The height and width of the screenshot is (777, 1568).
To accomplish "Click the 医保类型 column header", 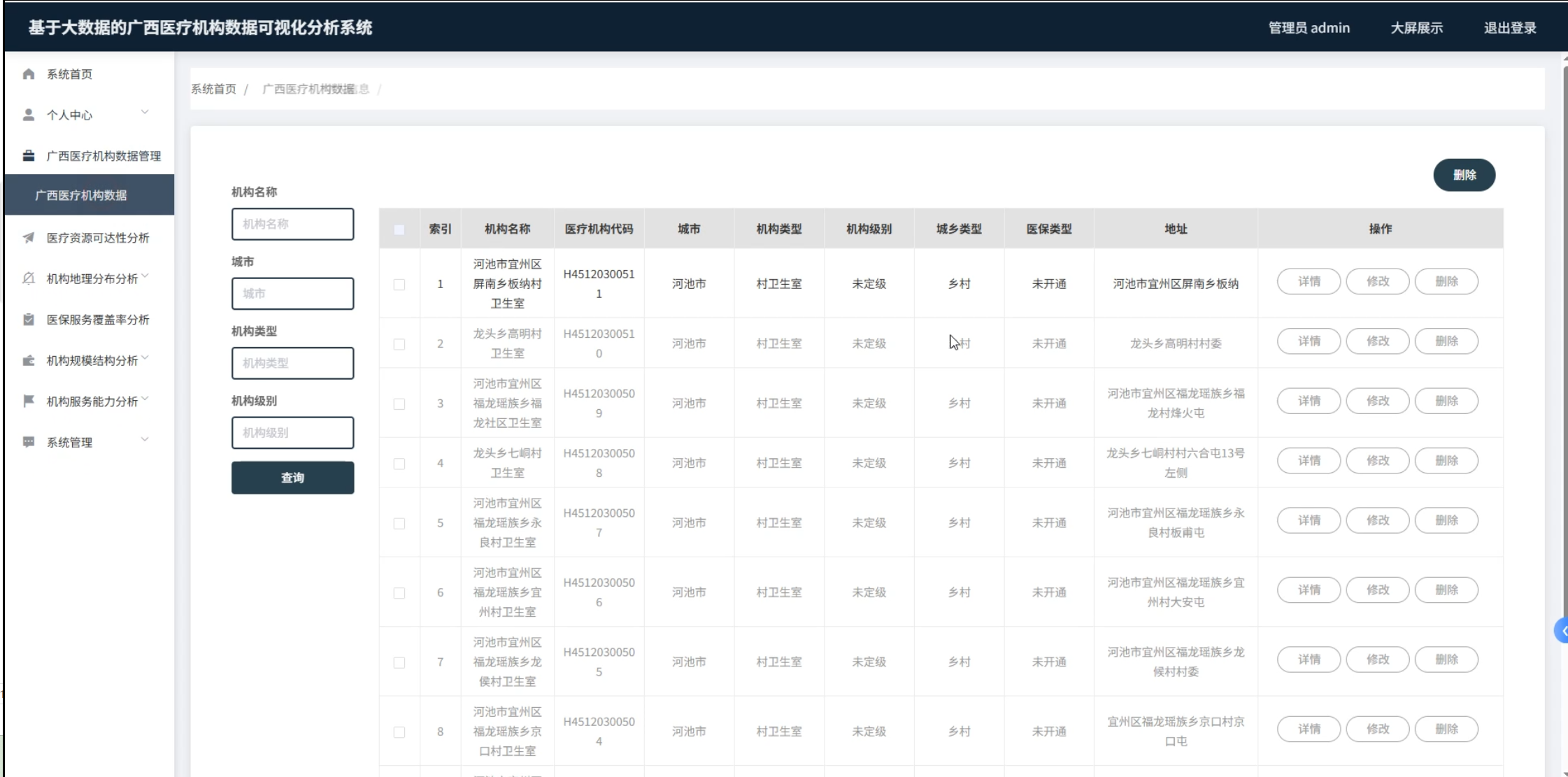I will coord(1049,229).
